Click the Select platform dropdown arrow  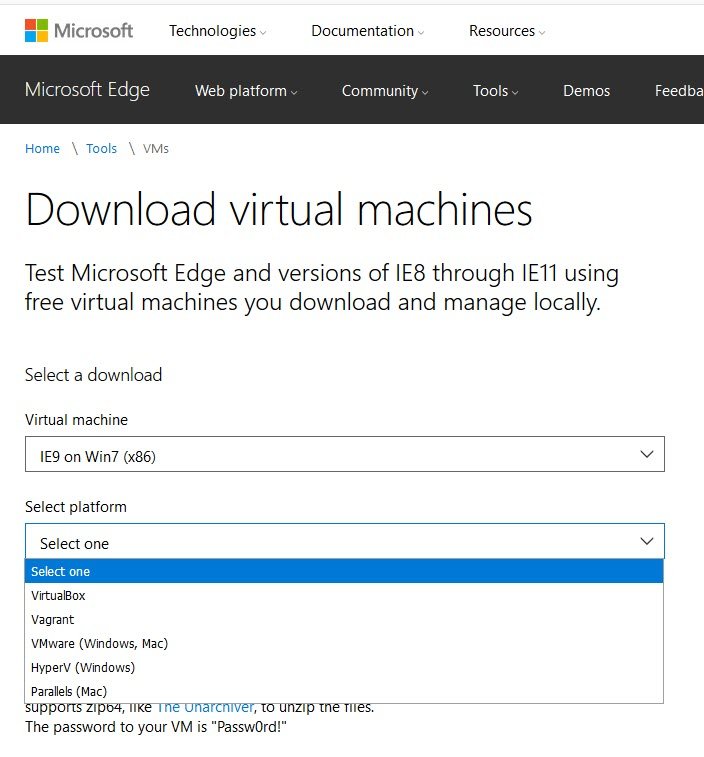[x=646, y=542]
